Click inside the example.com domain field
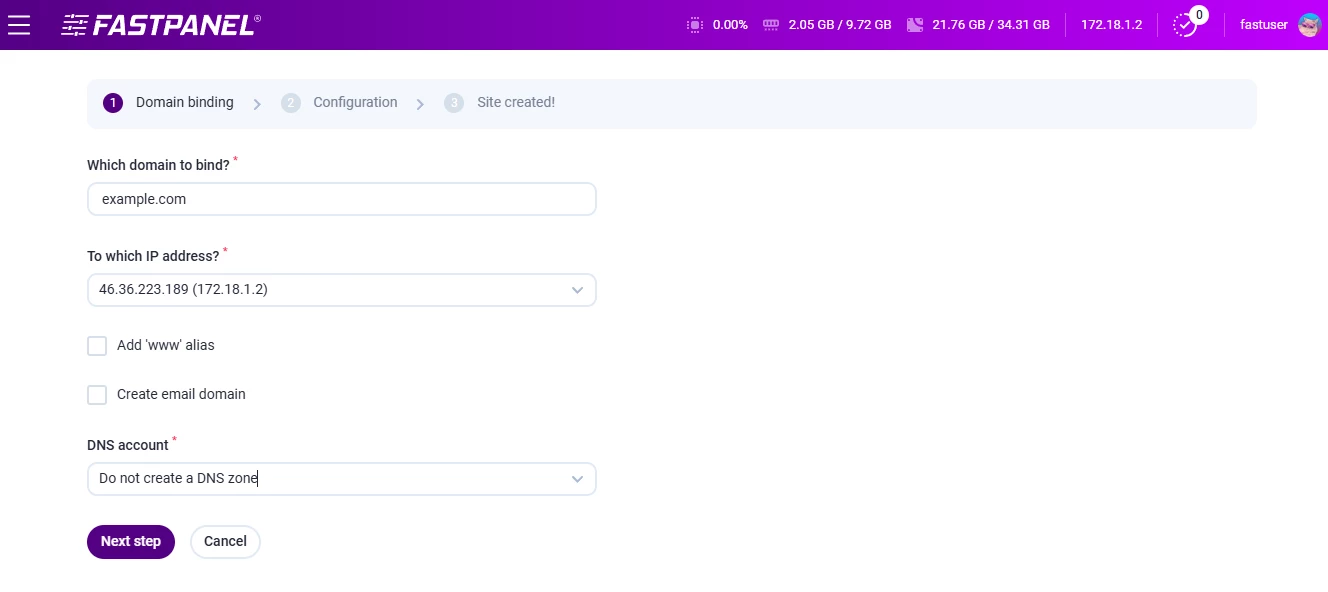Image resolution: width=1328 pixels, height=592 pixels. pos(342,199)
